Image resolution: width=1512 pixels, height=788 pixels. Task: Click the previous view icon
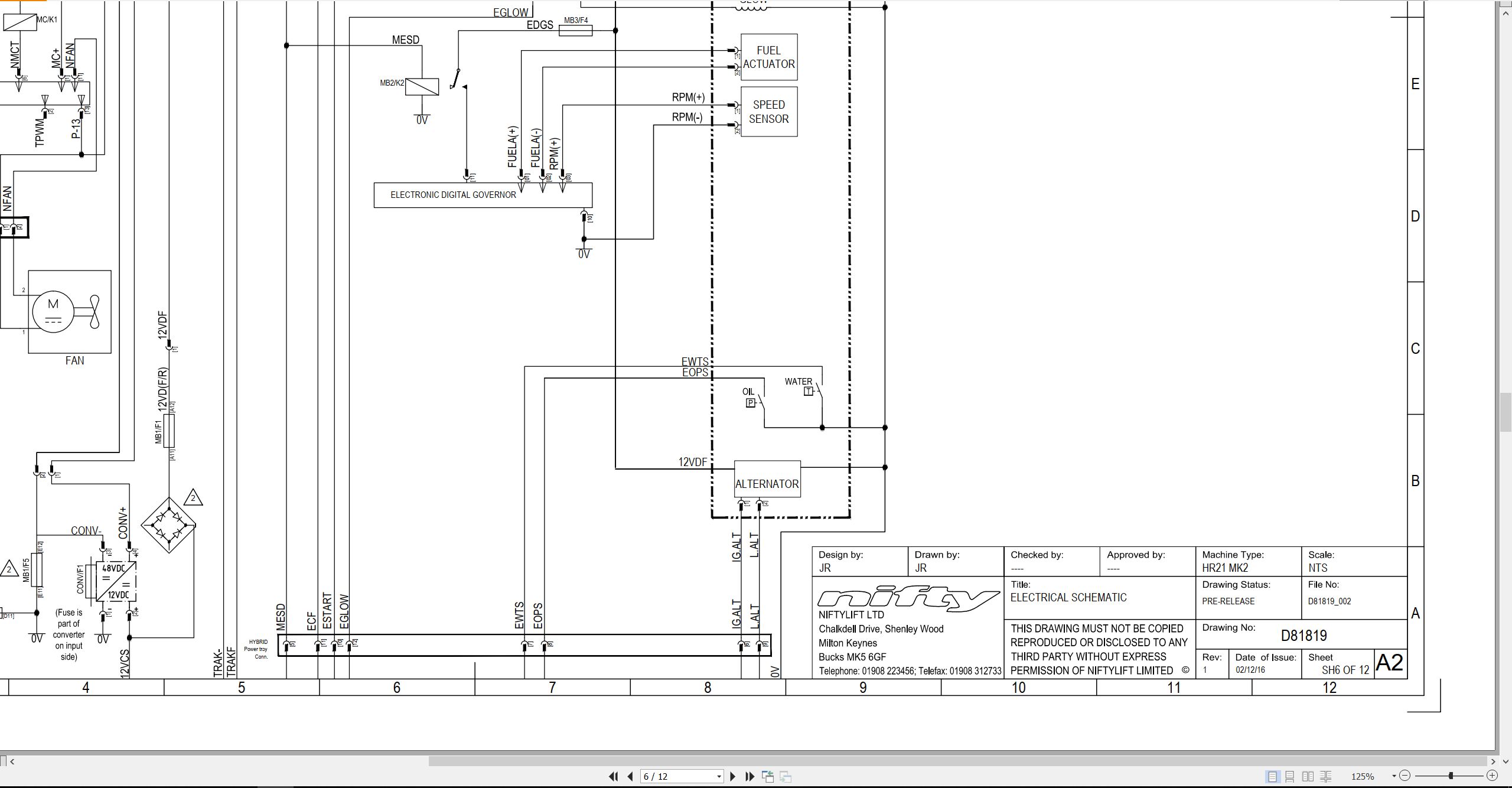768,776
